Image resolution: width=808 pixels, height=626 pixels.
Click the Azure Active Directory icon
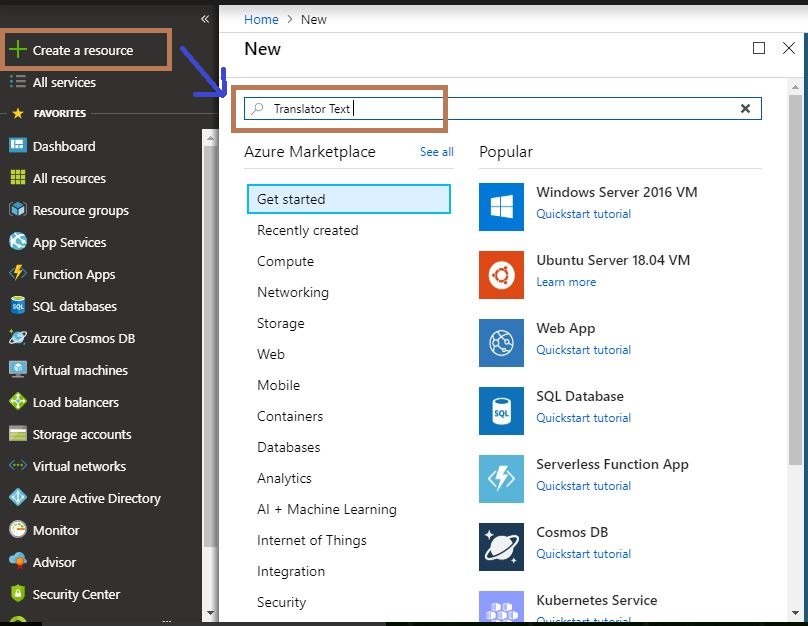18,498
